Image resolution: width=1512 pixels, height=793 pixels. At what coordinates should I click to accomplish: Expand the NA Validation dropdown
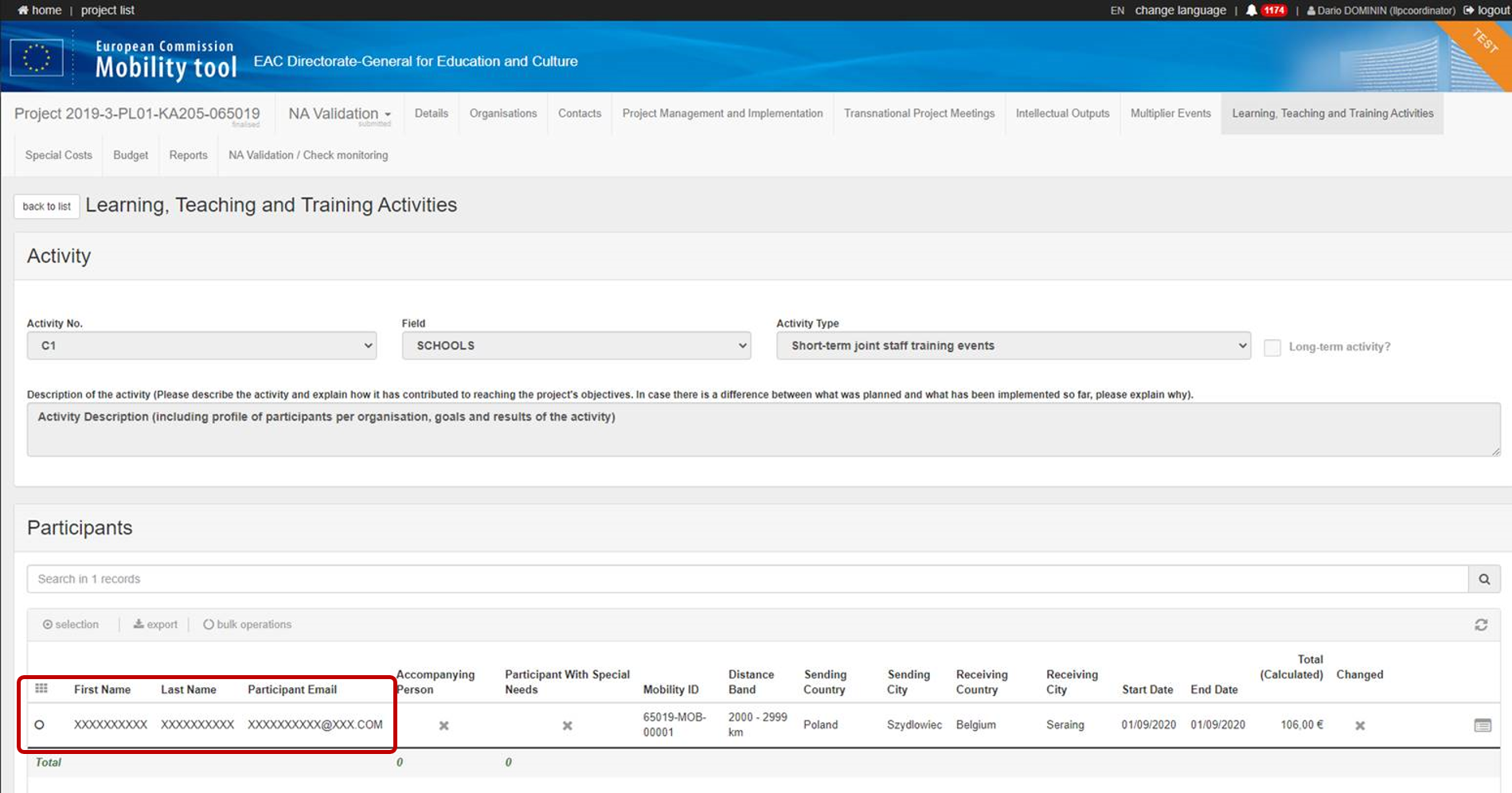[340, 114]
